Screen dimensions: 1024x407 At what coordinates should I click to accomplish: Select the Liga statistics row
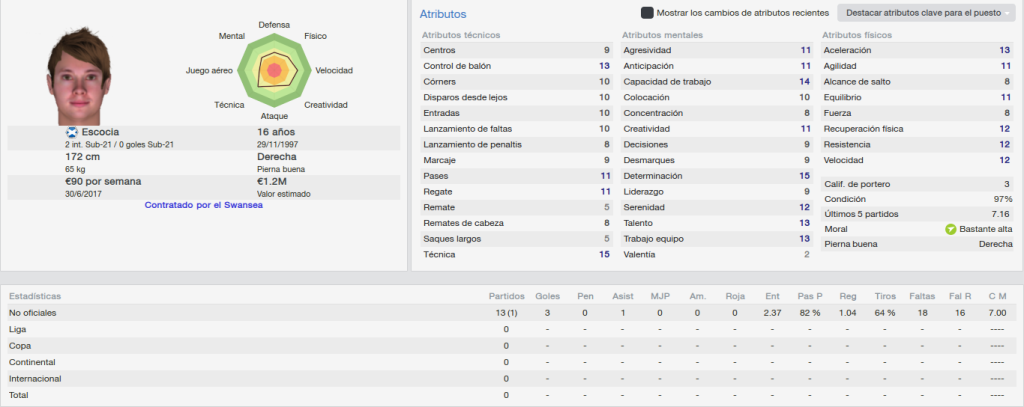511,329
